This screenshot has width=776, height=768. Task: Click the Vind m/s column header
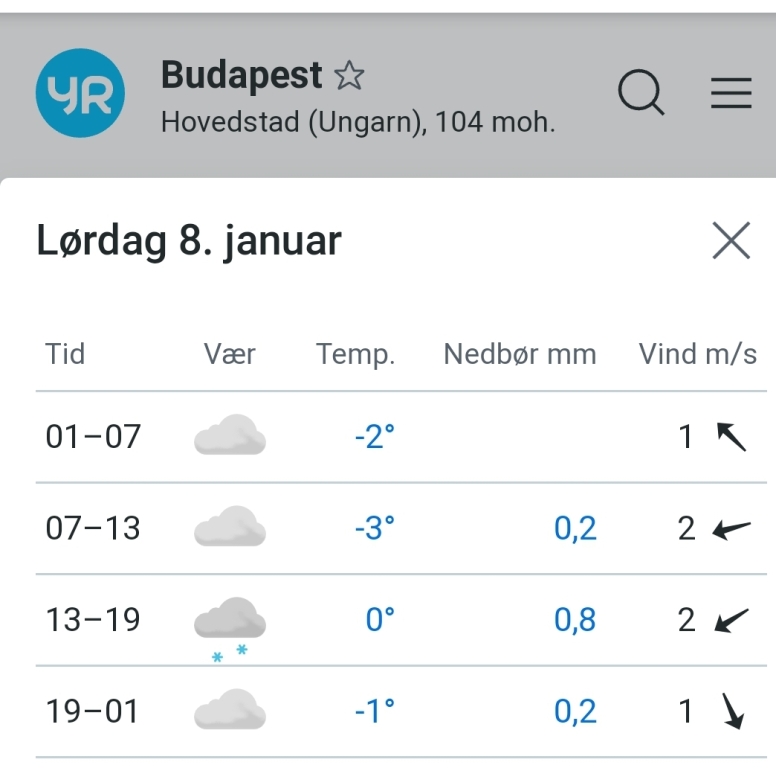coord(698,354)
